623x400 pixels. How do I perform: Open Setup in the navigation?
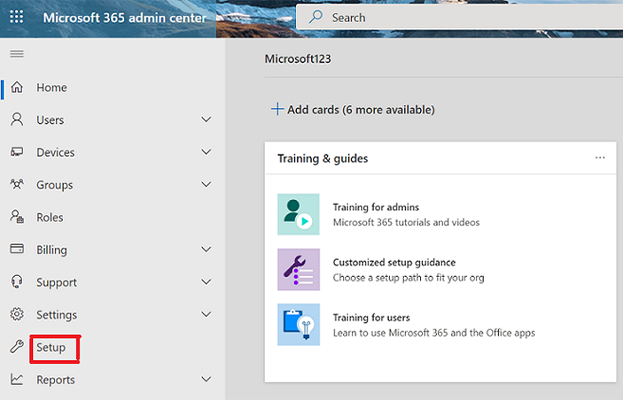(x=51, y=348)
